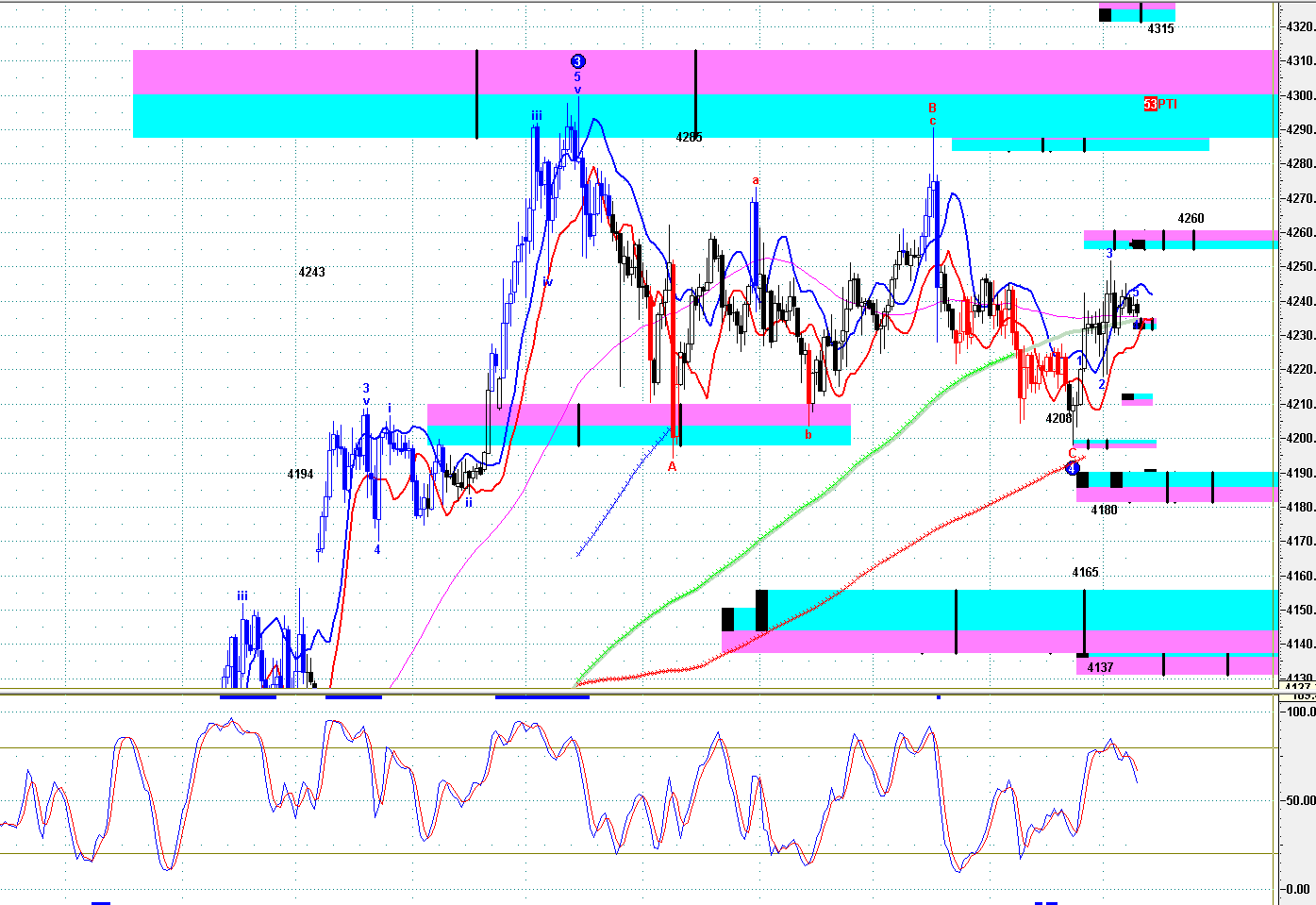This screenshot has height=905, width=1316.
Task: Click the blue wave ii label
Action: (468, 503)
